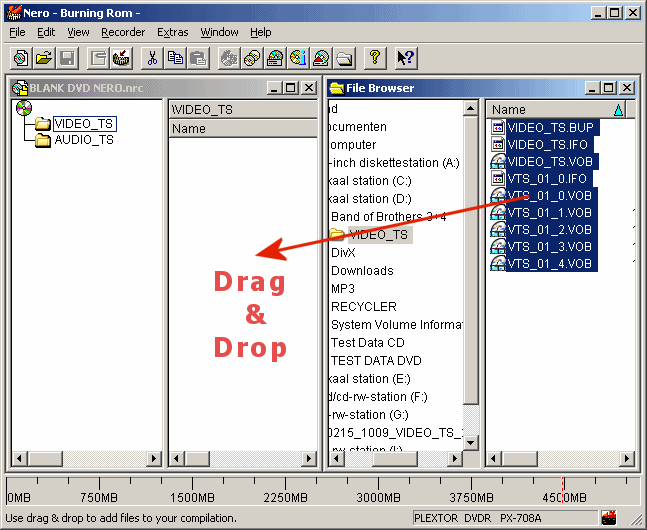Screen dimensions: 647x530
Task: Click the VIDEO_TS.VOB file icon
Action: click(498, 161)
